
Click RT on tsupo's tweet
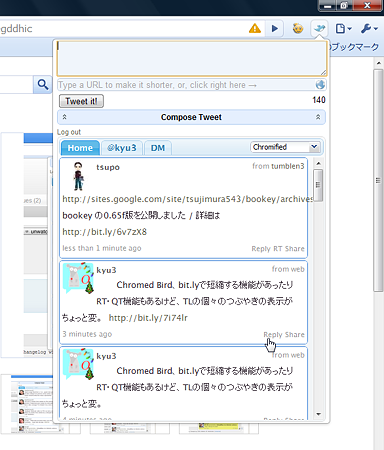tap(278, 249)
